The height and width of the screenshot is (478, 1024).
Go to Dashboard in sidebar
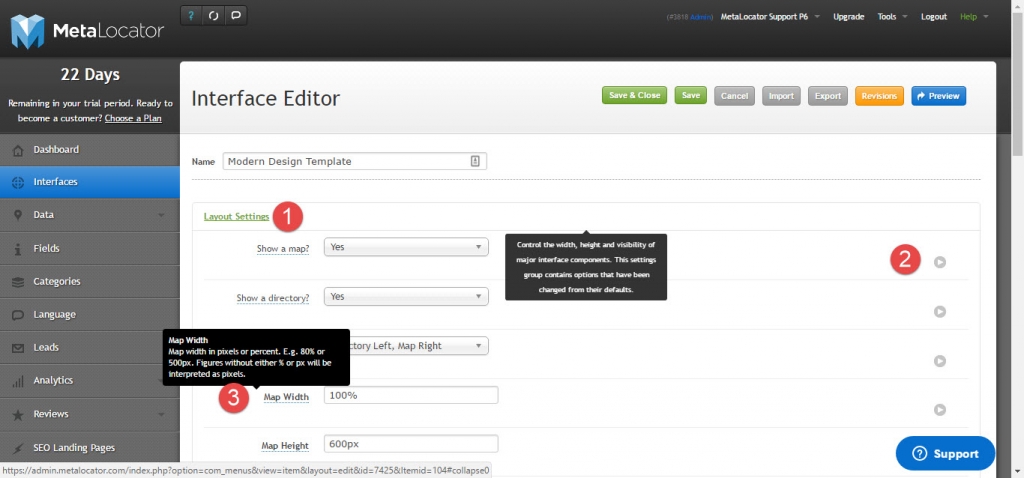coord(90,150)
